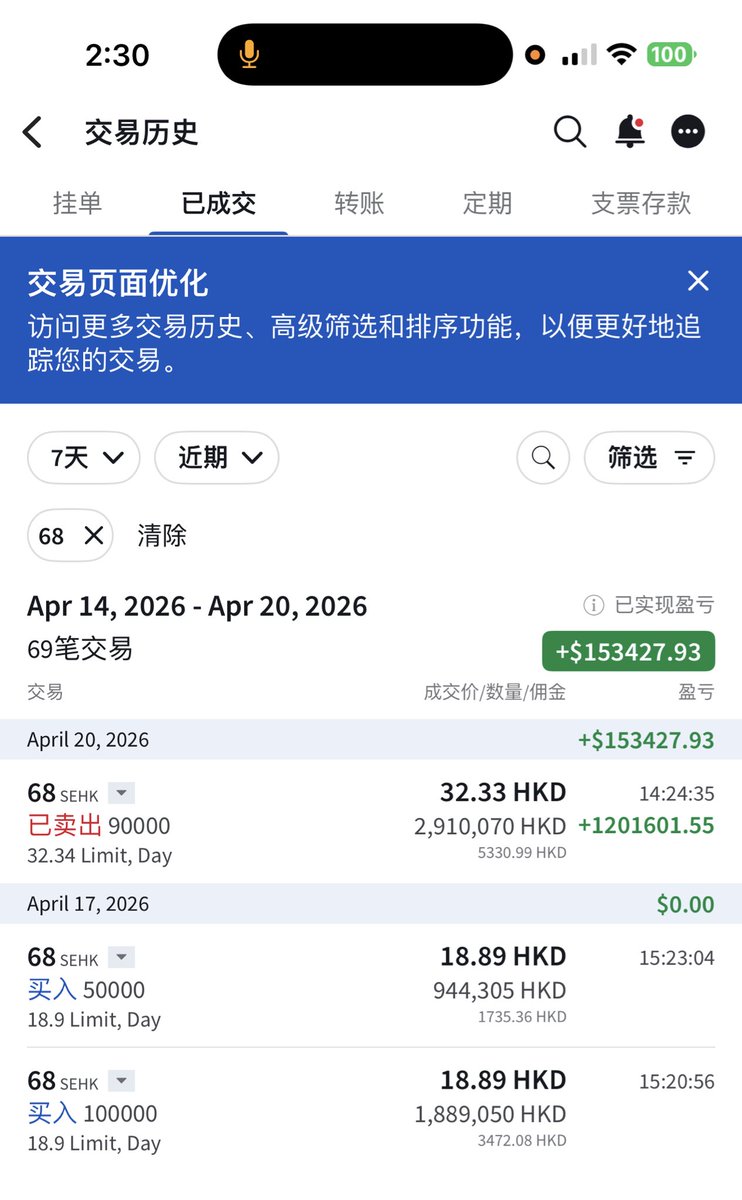
Task: Tap the Apr 14, 2026 - Apr 20, 2026 range
Action: click(197, 606)
